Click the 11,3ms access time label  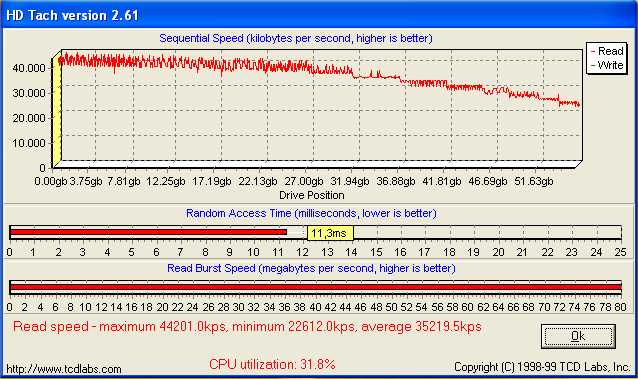[x=330, y=233]
